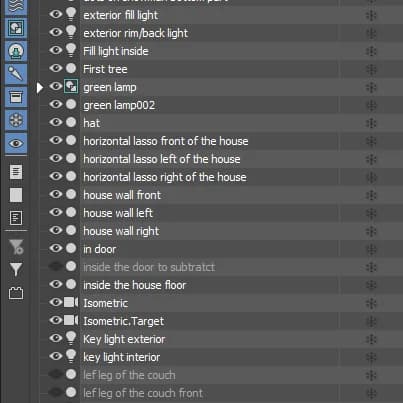Select the Fill light inside row
Image resolution: width=403 pixels, height=403 pixels.
[x=116, y=51]
